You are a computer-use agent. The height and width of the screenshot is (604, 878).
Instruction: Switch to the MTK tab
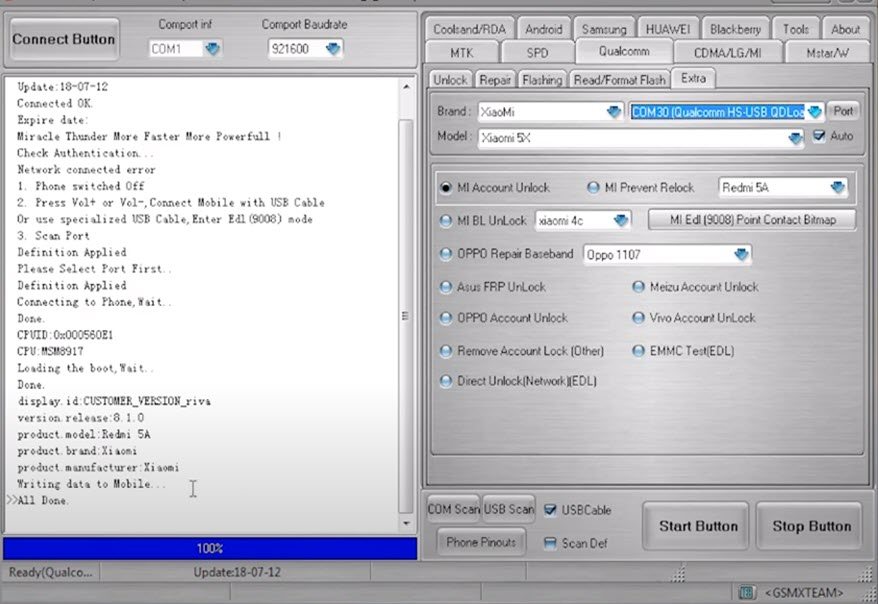461,53
